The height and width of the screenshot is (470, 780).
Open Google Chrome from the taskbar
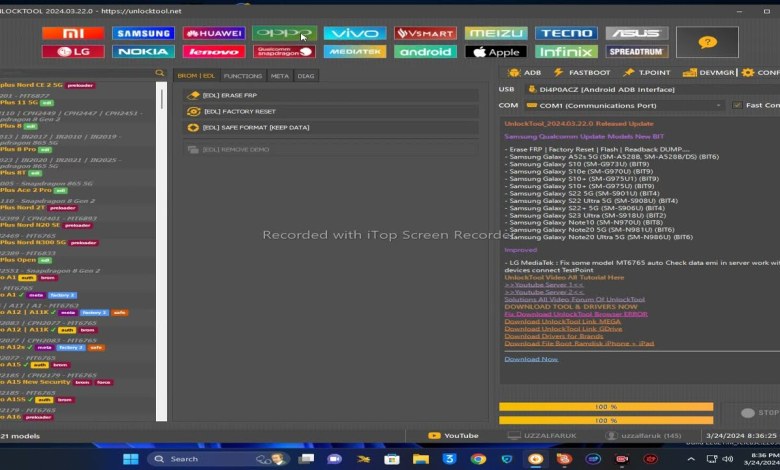click(x=478, y=459)
